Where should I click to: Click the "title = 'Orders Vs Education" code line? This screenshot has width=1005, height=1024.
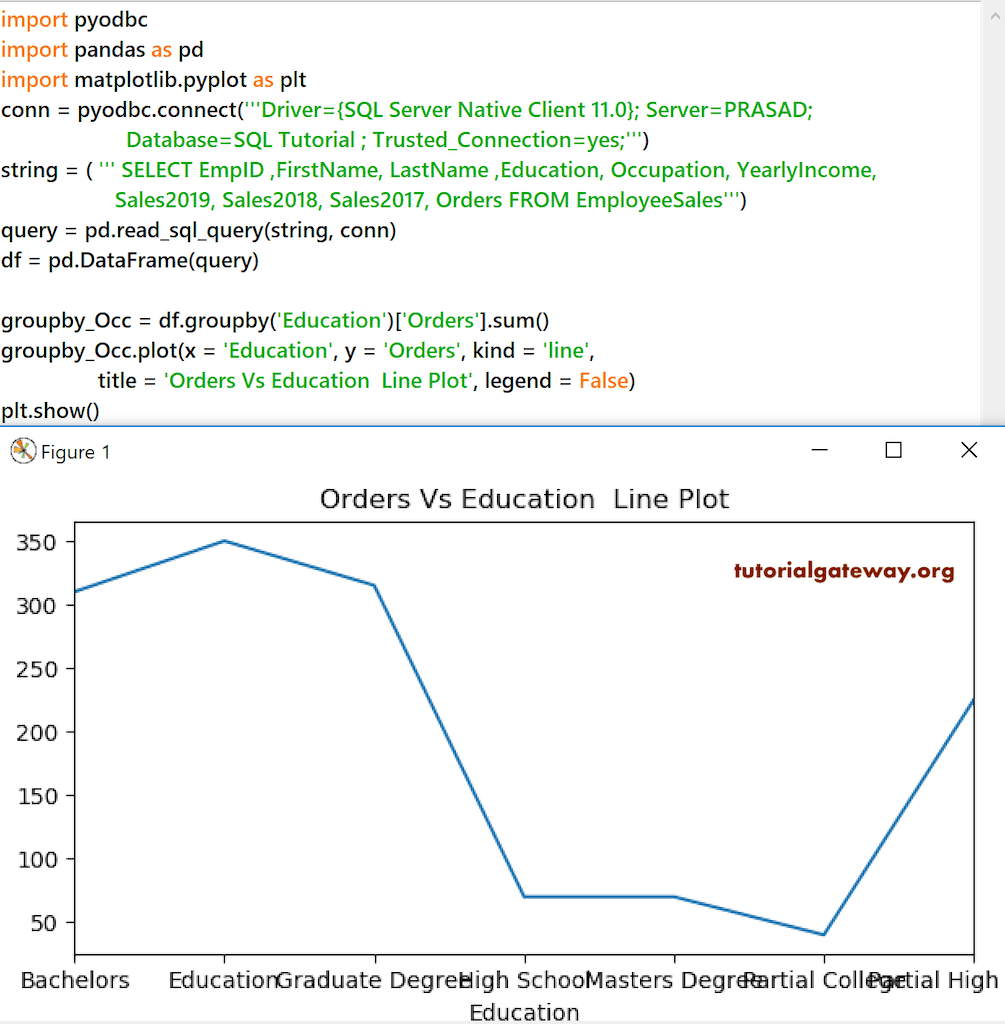point(366,381)
